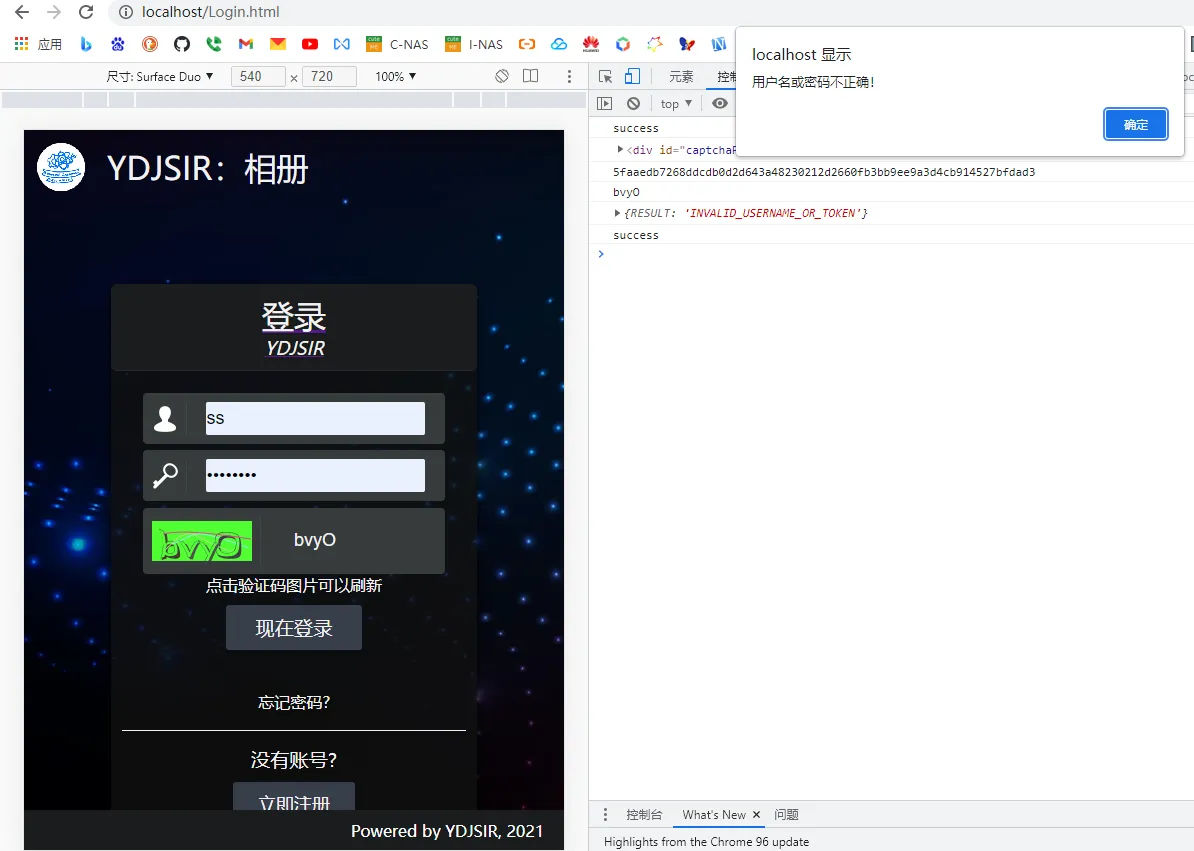Open the 100% zoom dropdown
This screenshot has width=1194, height=851.
click(396, 76)
